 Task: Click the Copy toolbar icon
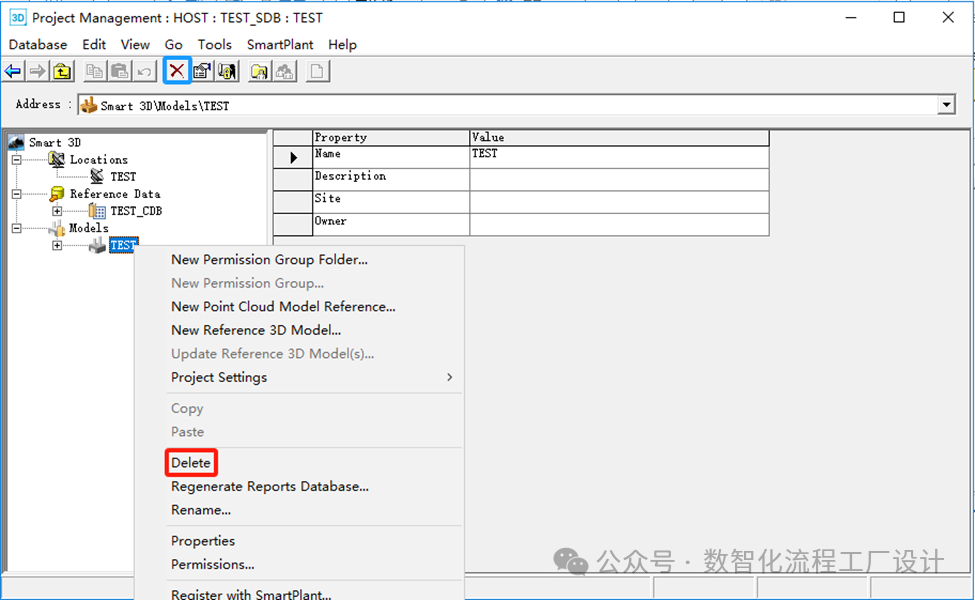click(95, 72)
